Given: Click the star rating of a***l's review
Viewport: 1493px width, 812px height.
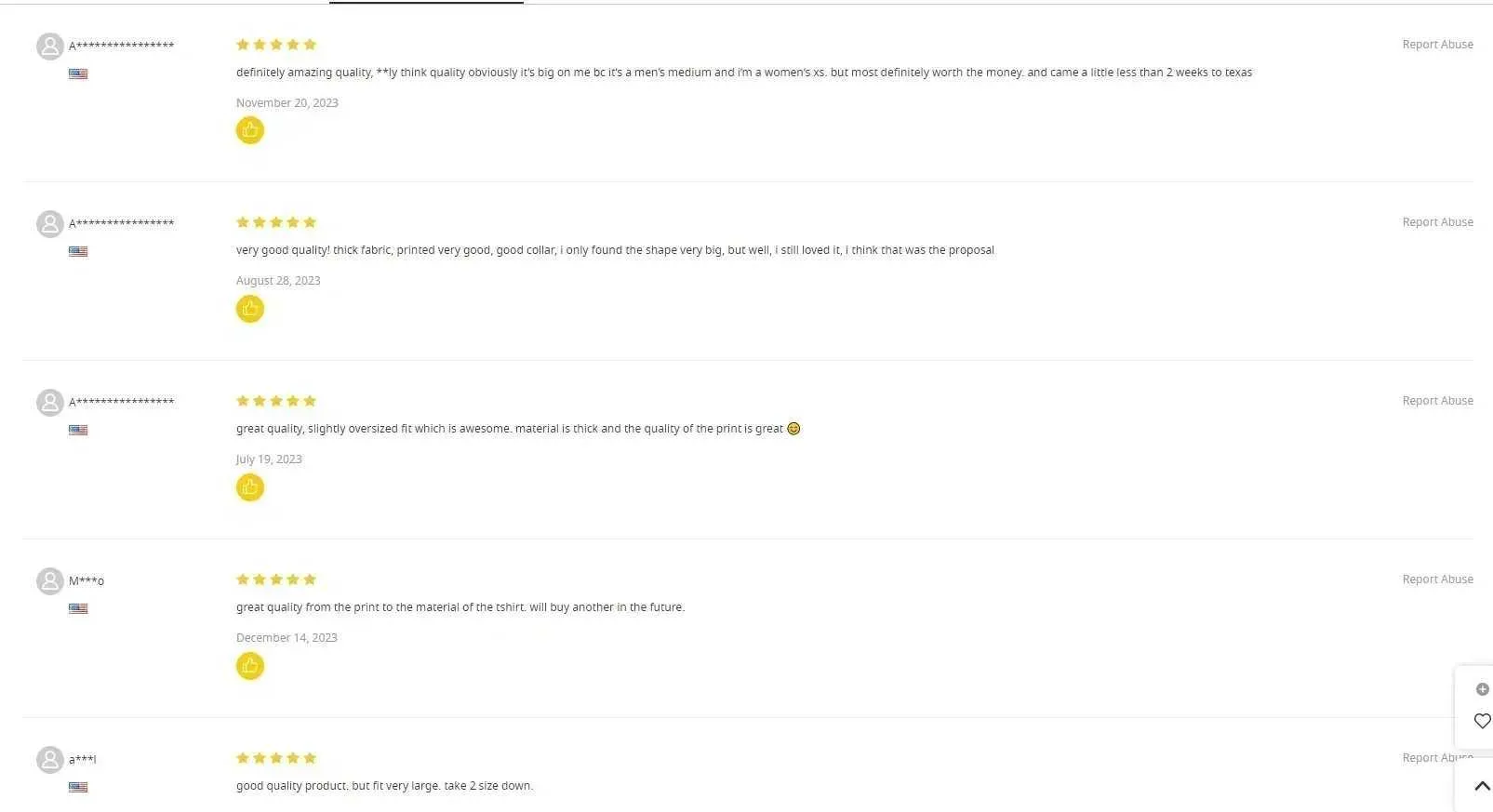Looking at the screenshot, I should (x=276, y=758).
